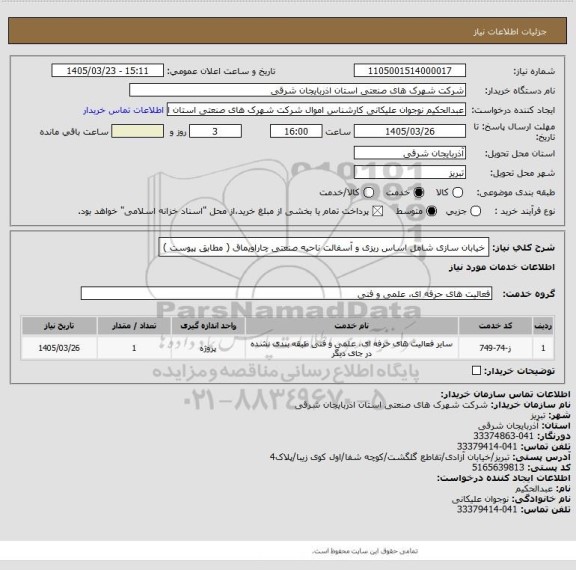Click the buyer organization name field

[298, 90]
